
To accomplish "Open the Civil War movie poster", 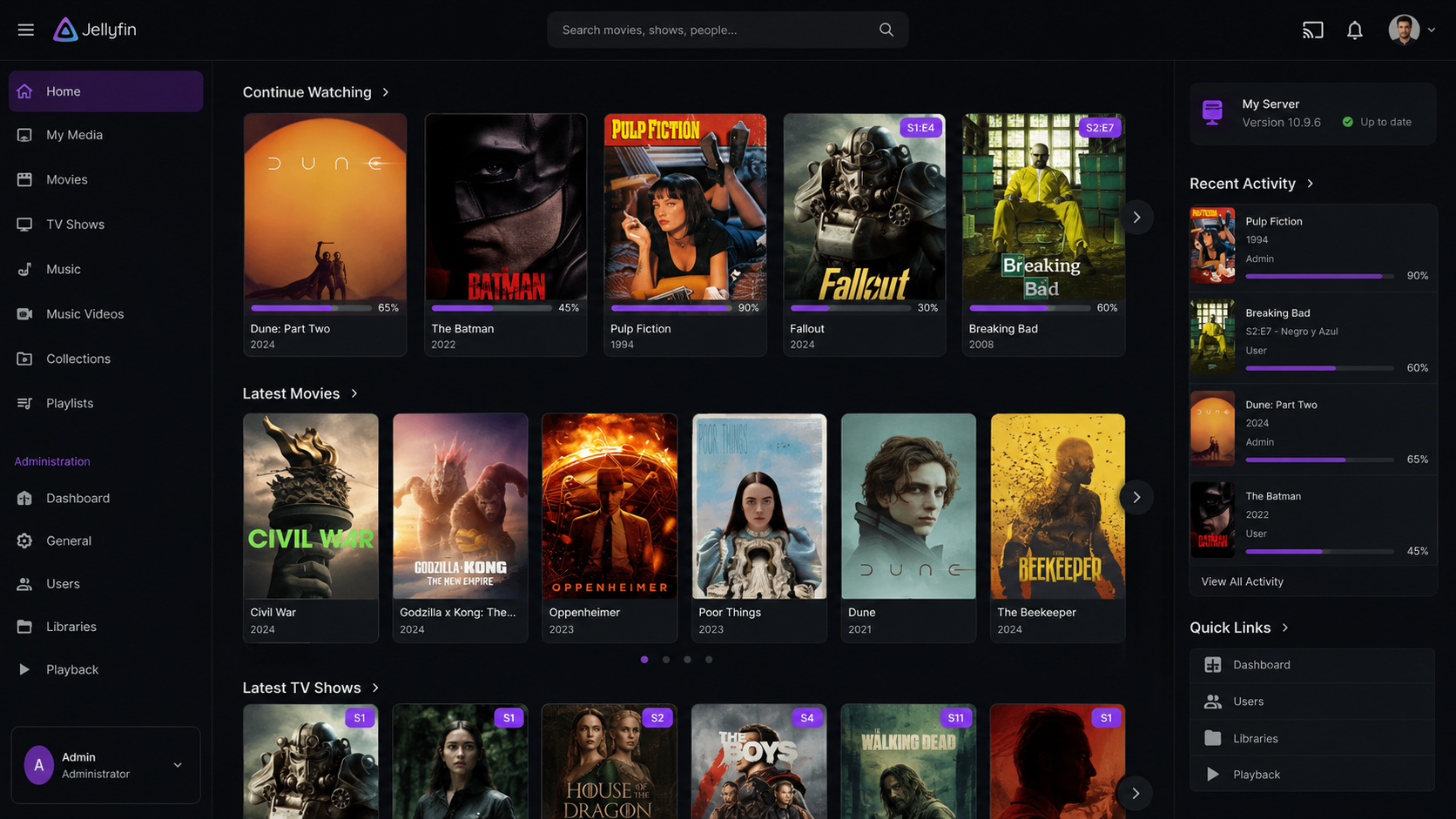I will (311, 506).
